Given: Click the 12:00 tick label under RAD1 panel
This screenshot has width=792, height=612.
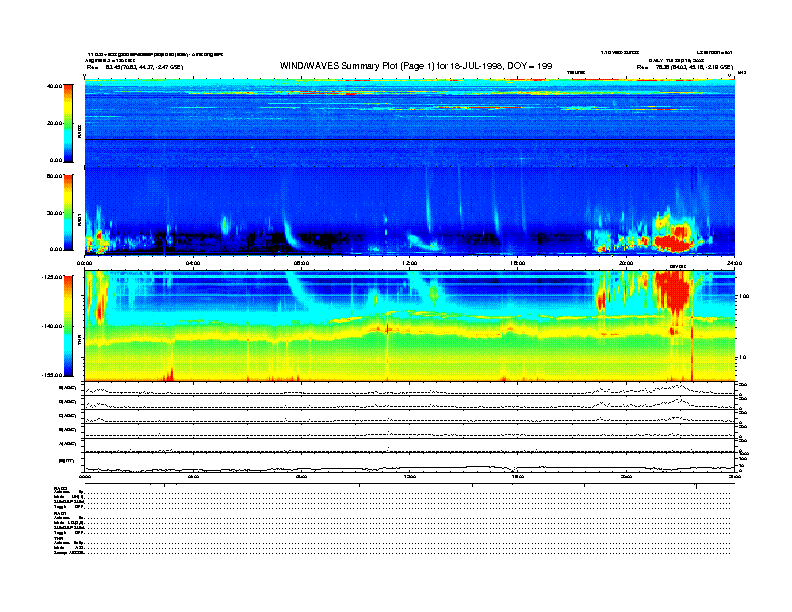Looking at the screenshot, I should point(410,263).
